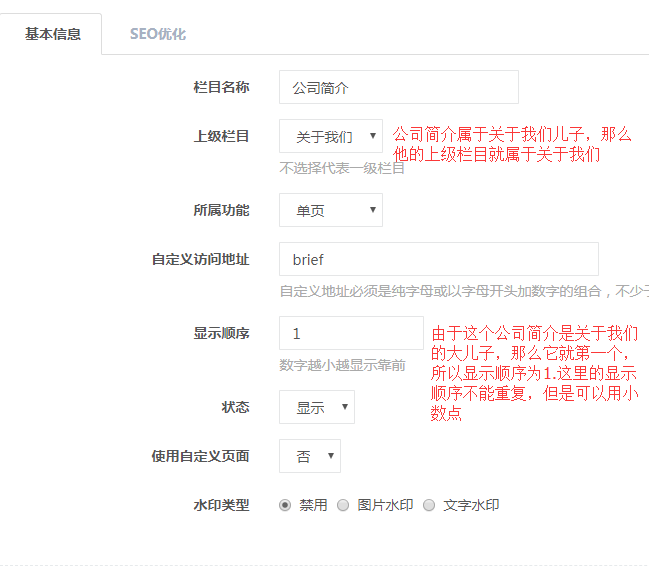
Task: Click the hint text 数字越小越显示靠前
Action: [342, 365]
